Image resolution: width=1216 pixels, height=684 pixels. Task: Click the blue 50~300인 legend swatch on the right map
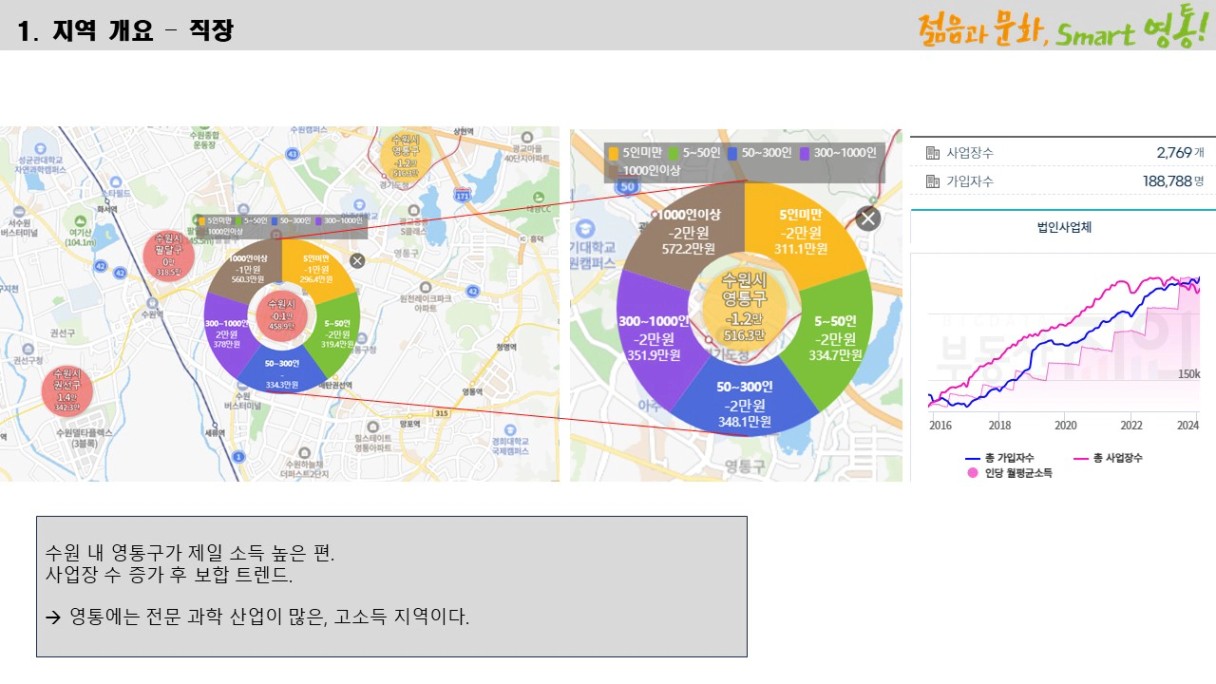pyautogui.click(x=733, y=153)
